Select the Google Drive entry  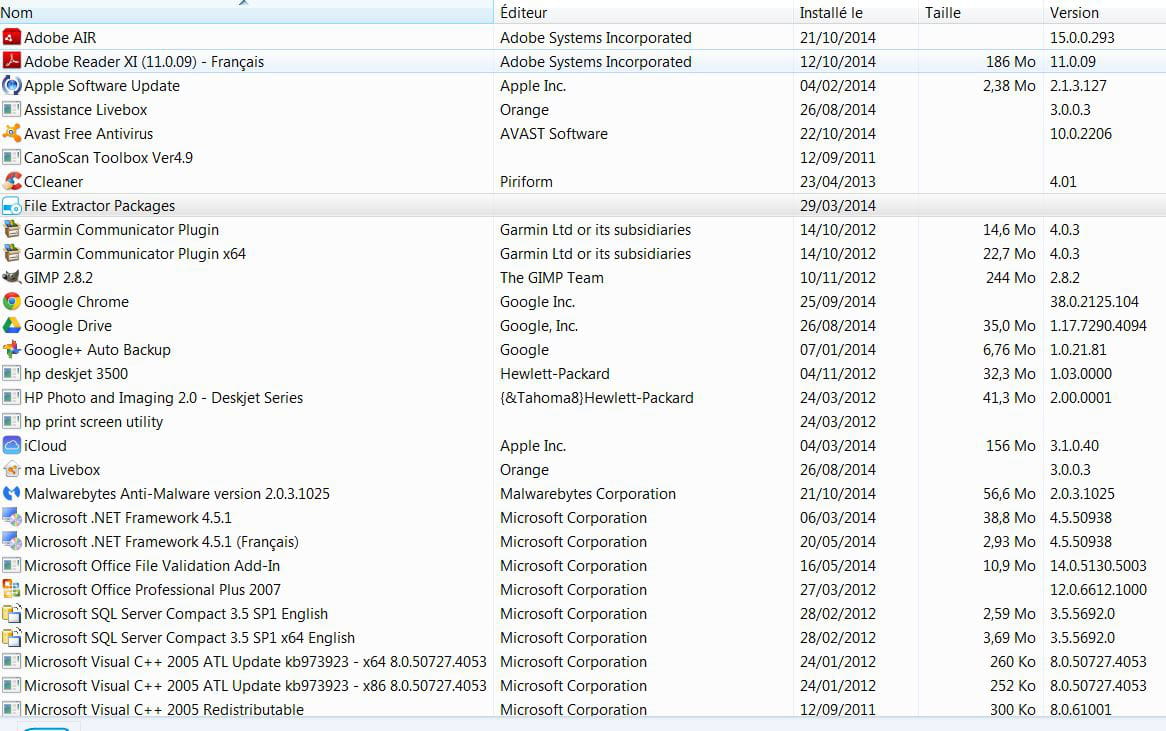pyautogui.click(x=68, y=326)
